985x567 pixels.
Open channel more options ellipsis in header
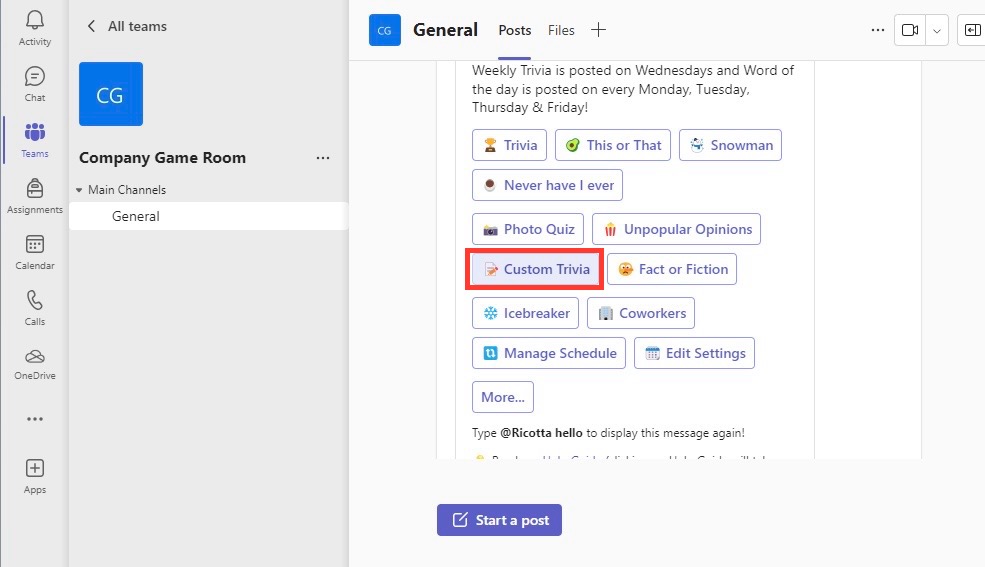pos(878,30)
